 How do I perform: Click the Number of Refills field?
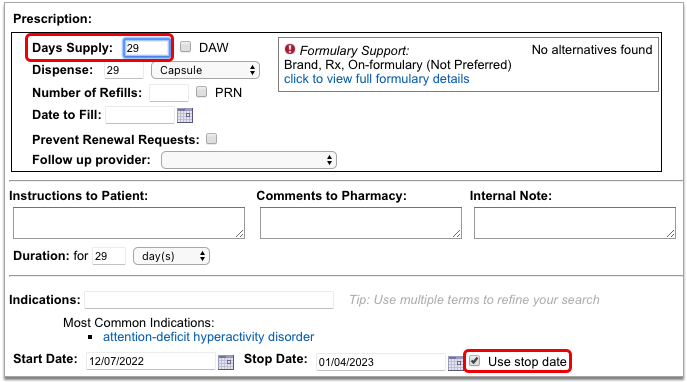(x=169, y=93)
